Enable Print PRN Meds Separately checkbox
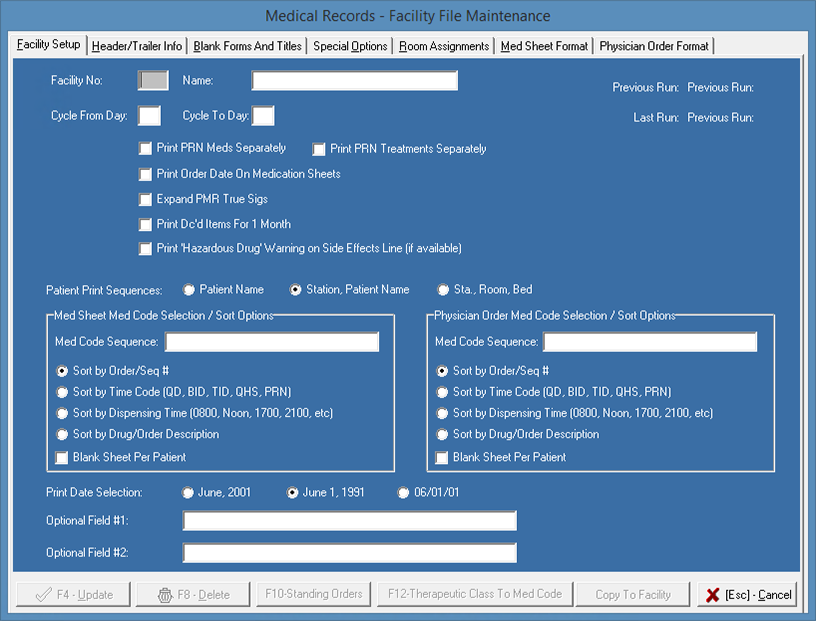816x621 pixels. point(146,148)
